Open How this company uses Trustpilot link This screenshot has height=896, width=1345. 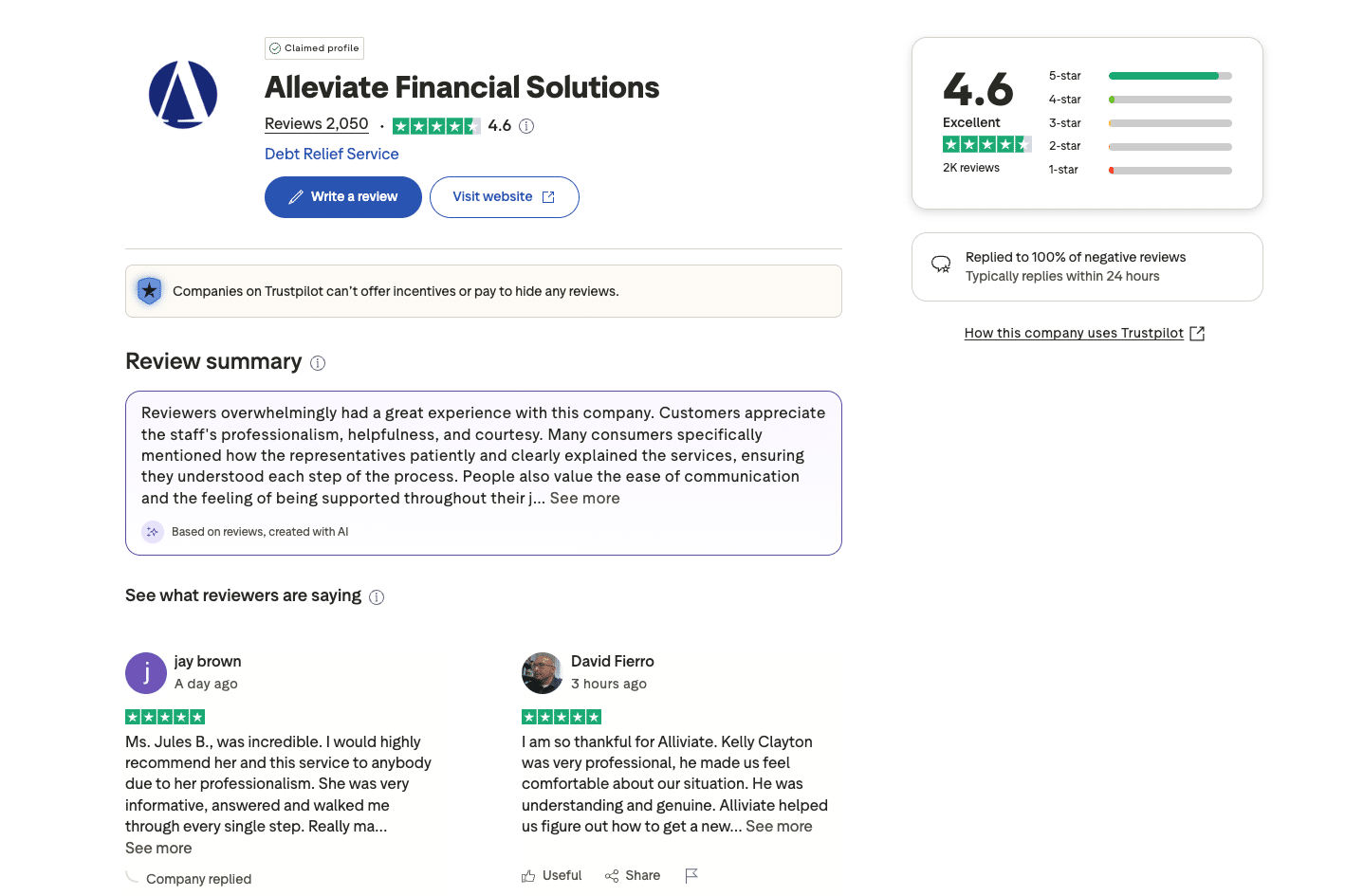click(1073, 333)
